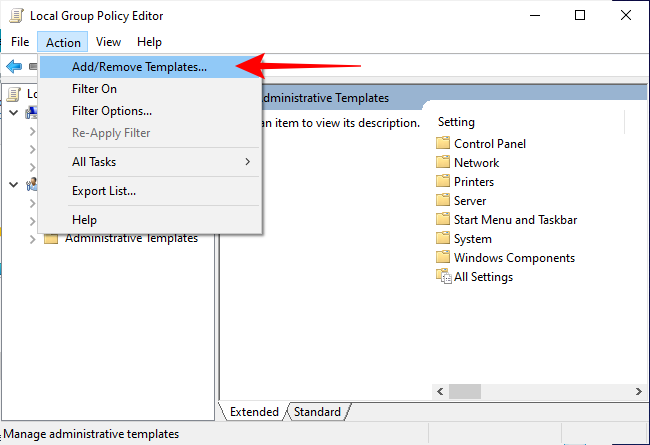This screenshot has width=650, height=445.
Task: Open the File menu
Action: point(20,42)
